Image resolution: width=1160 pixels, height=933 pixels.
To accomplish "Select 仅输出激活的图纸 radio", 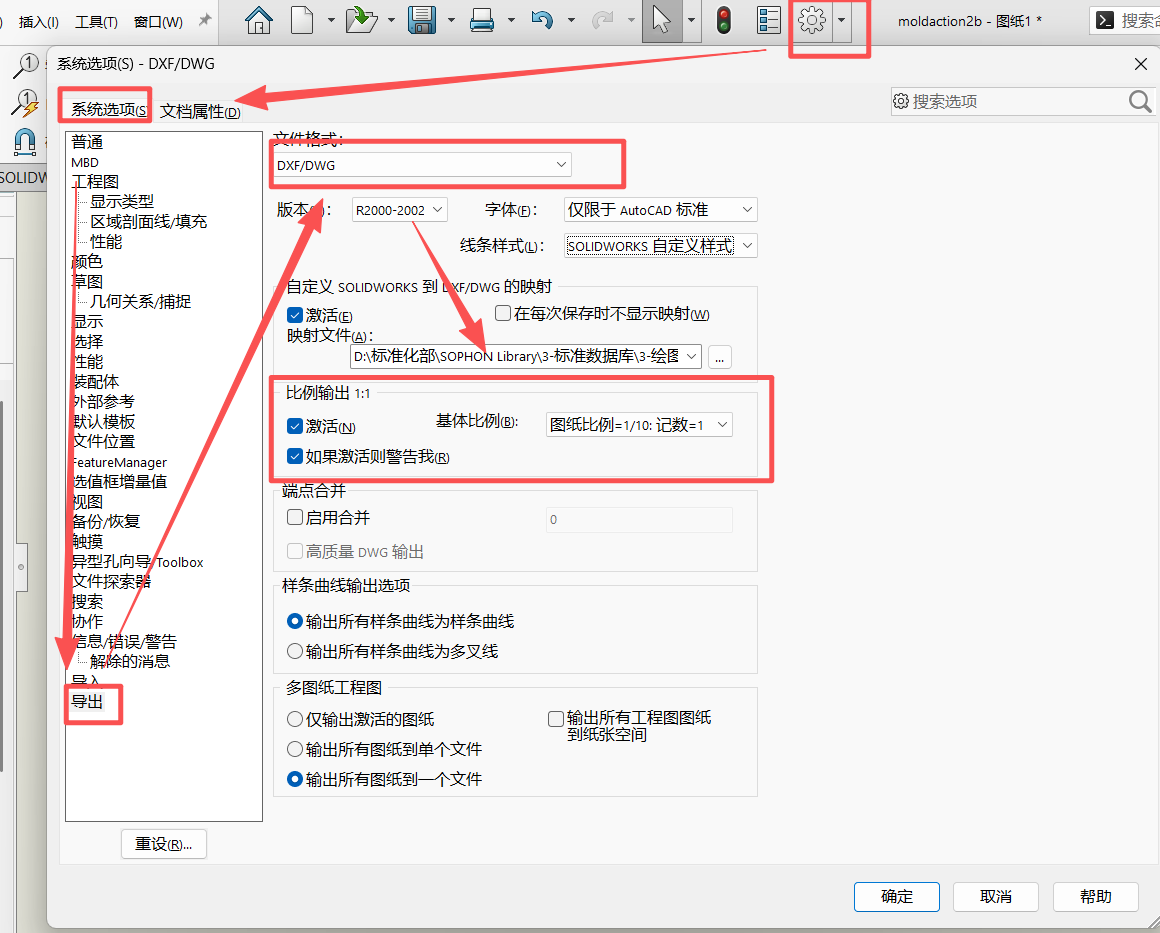I will pos(294,719).
